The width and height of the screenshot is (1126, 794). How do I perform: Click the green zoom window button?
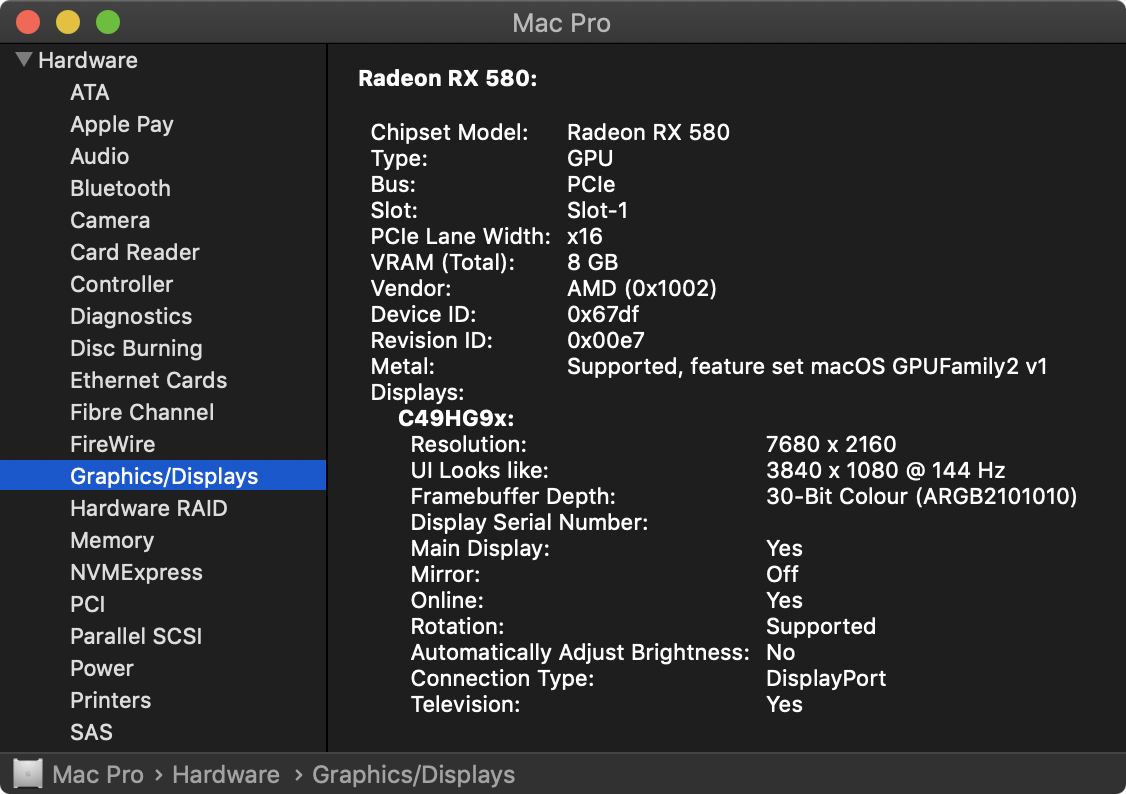click(108, 22)
